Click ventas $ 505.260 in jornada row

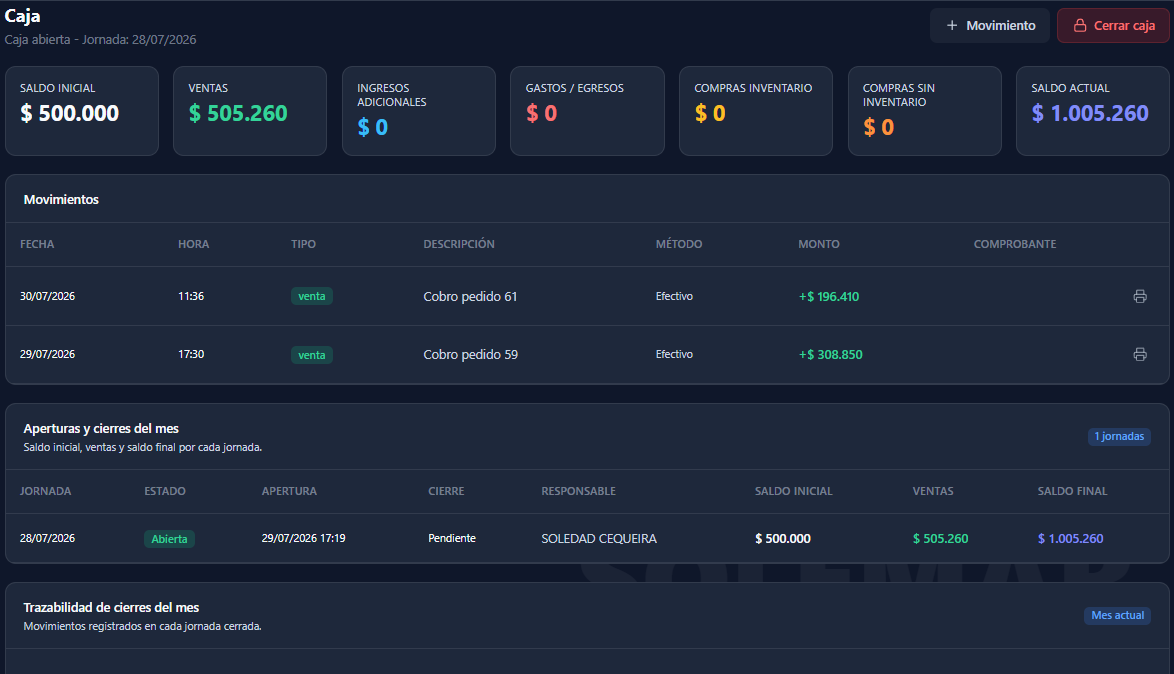(940, 538)
